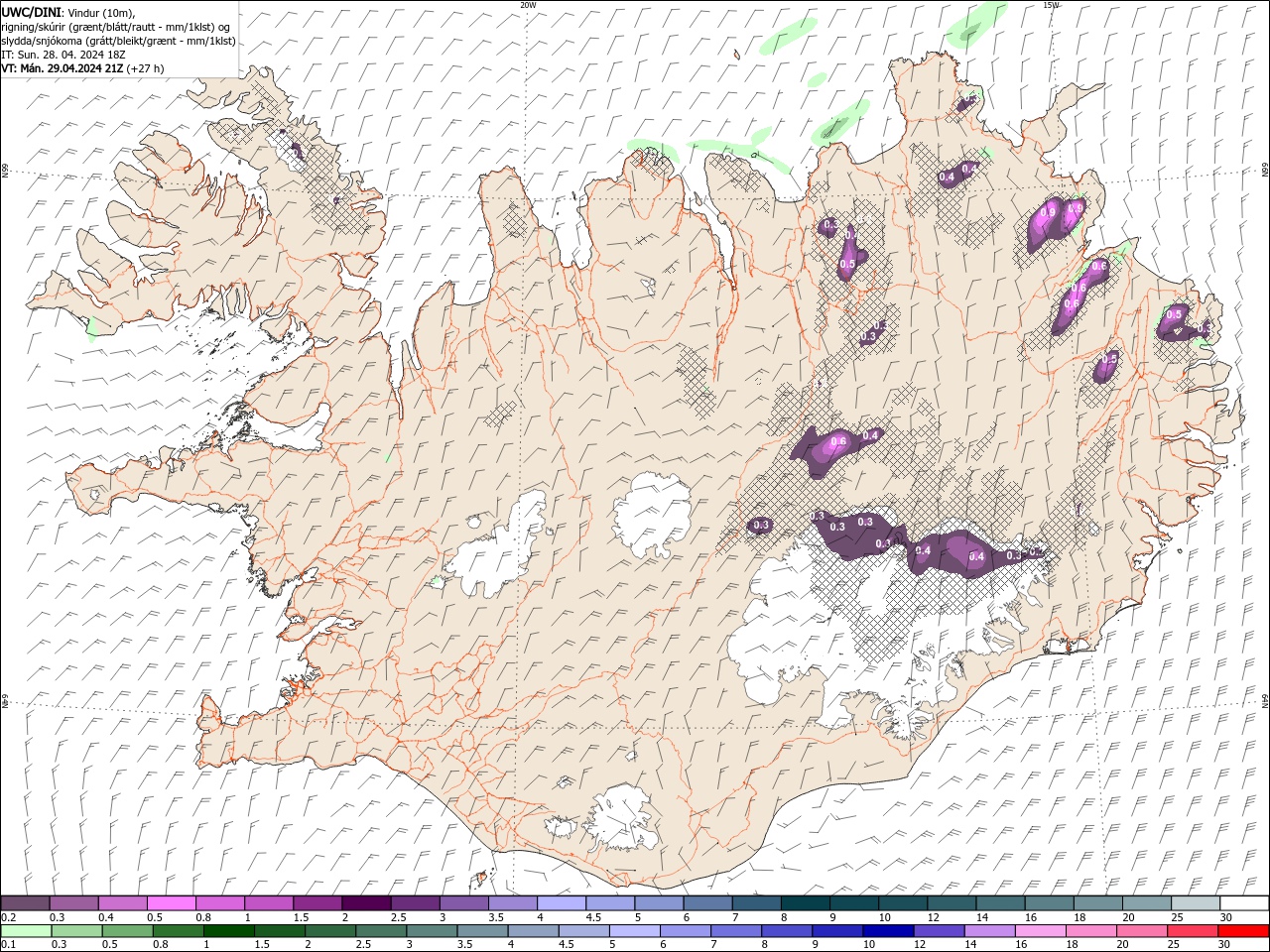This screenshot has height=952, width=1270.
Task: Select the valid time line 'VT: Mán. 29.04.2024 21Z'
Action: pos(63,68)
